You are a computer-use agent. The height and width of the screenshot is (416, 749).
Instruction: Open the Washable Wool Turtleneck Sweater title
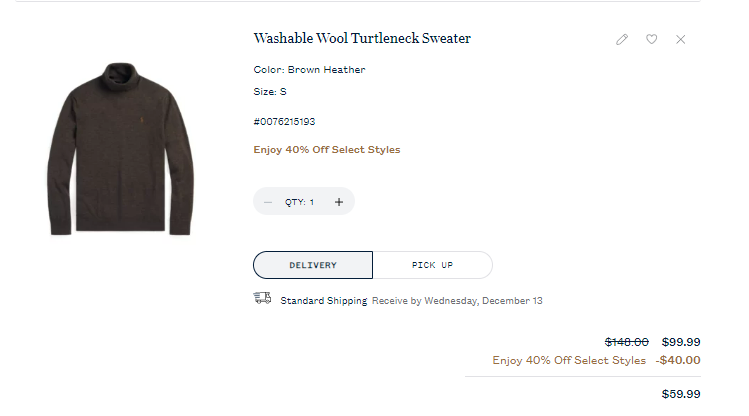pos(362,39)
